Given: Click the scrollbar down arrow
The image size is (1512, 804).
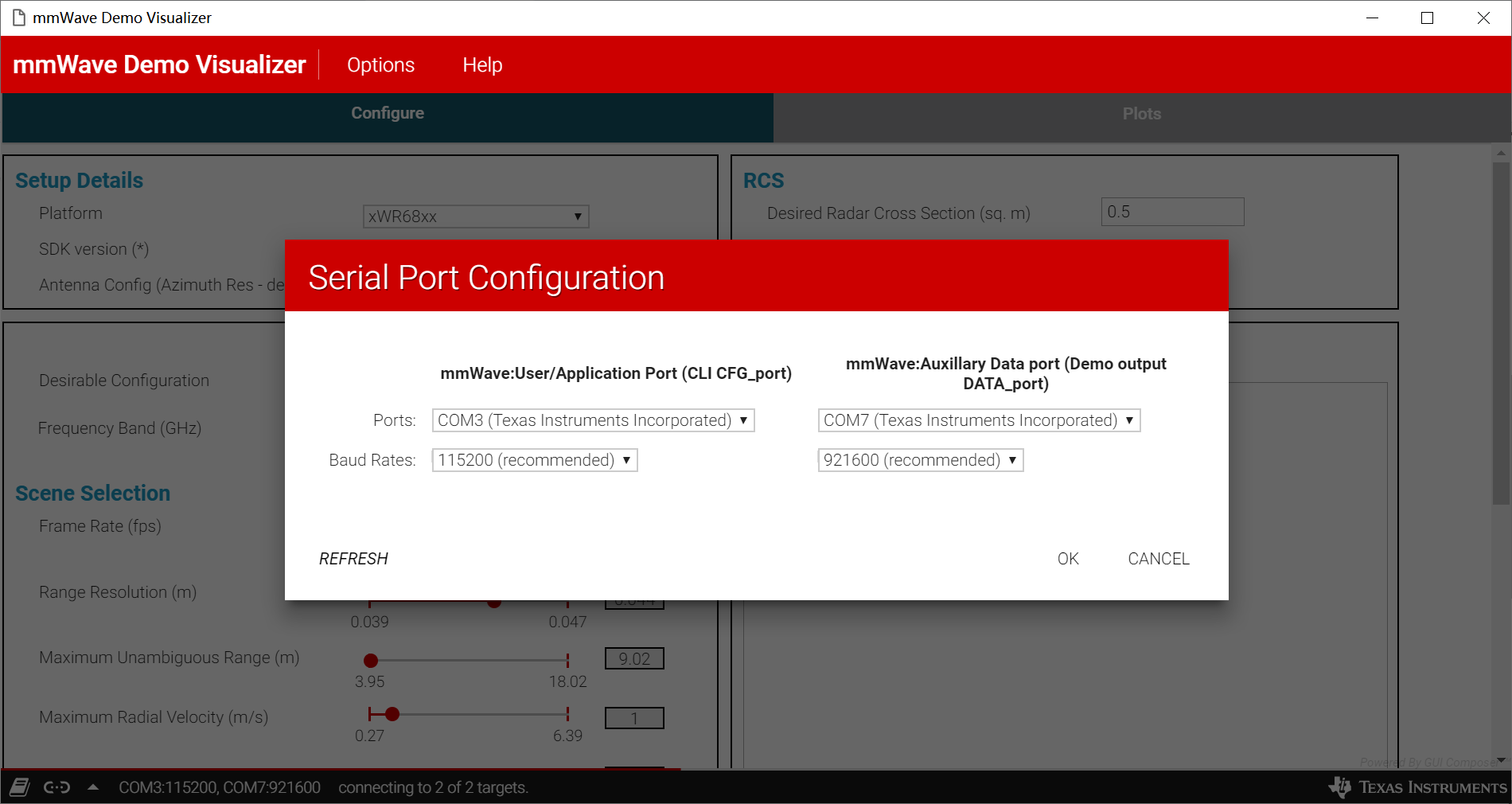Looking at the screenshot, I should (x=1501, y=760).
